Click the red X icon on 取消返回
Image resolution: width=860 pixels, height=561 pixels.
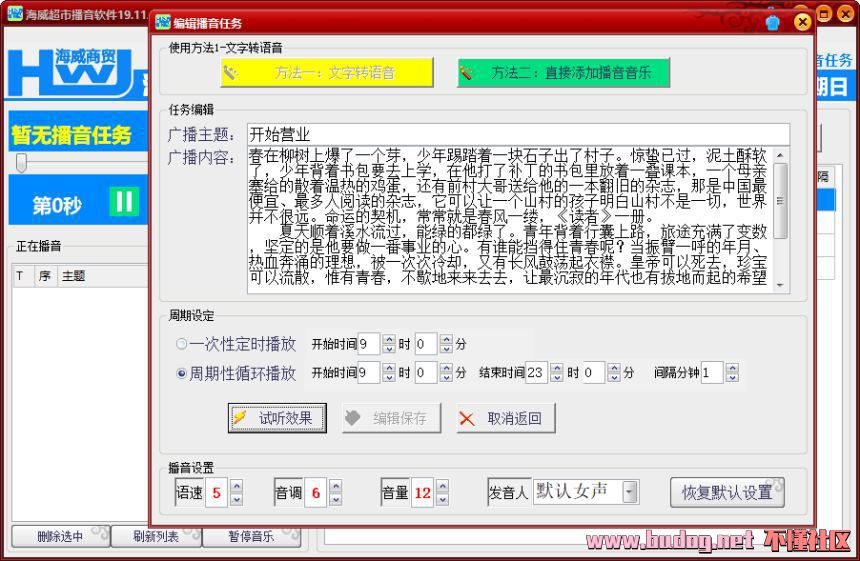[467, 419]
